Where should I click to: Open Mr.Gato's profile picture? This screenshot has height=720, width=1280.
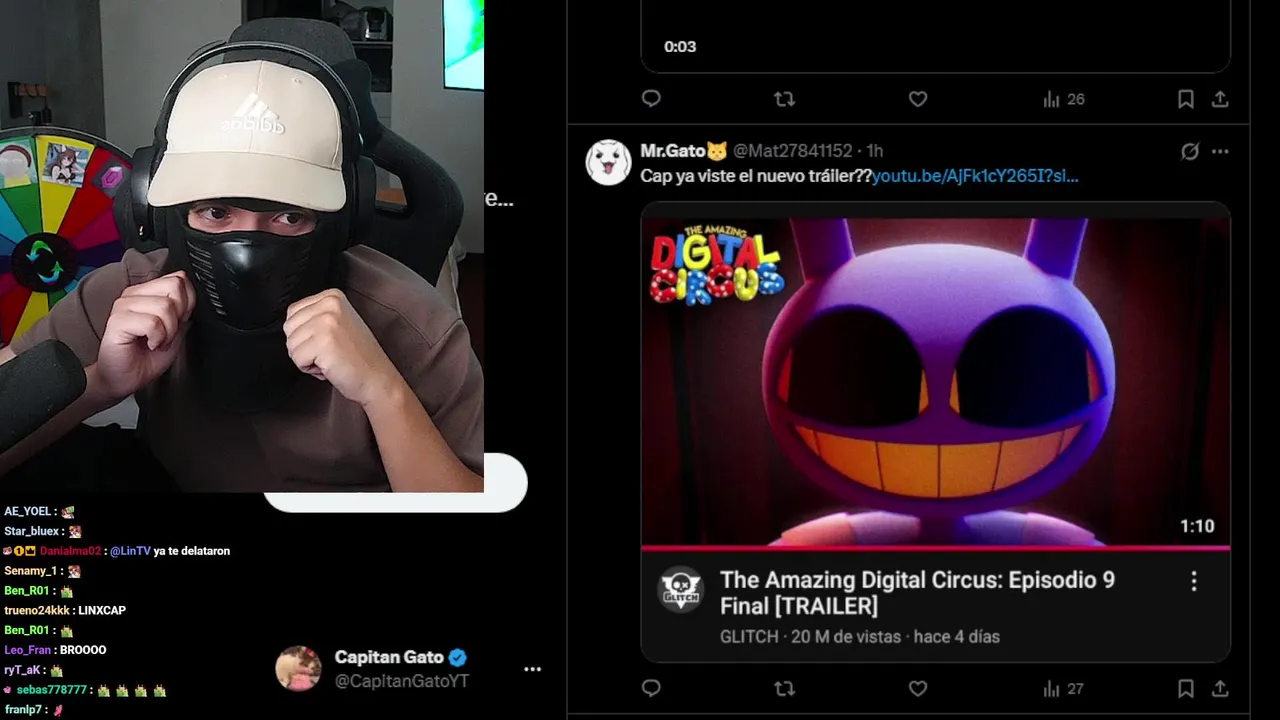click(608, 162)
